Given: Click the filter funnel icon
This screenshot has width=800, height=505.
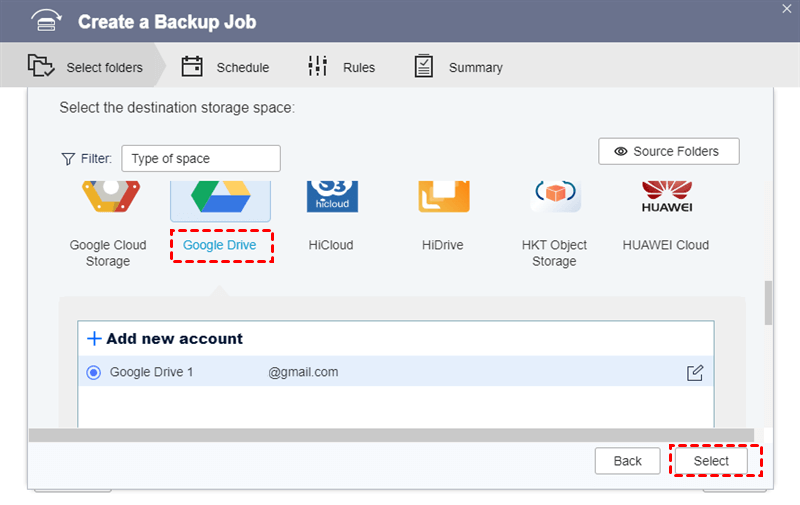Looking at the screenshot, I should click(68, 158).
